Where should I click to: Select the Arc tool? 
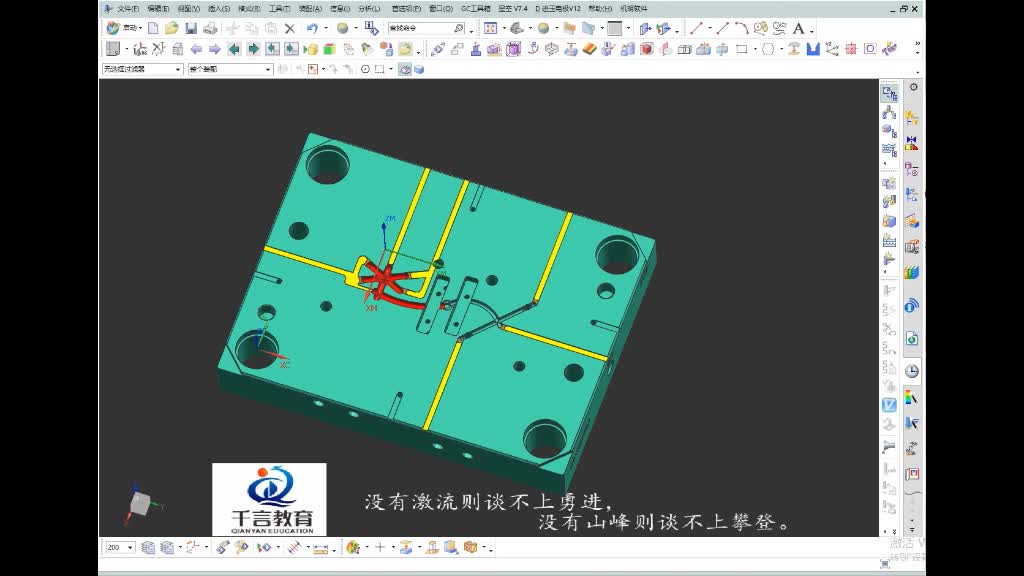pyautogui.click(x=740, y=27)
